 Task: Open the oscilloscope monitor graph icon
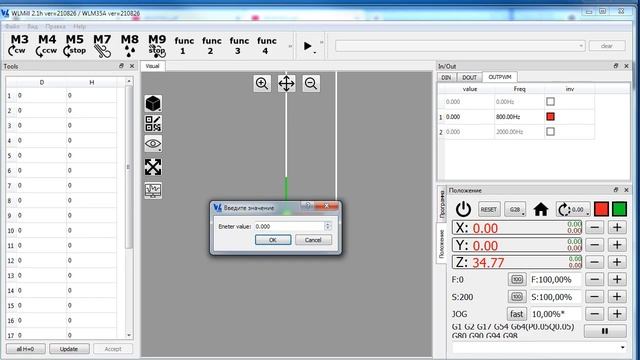coord(153,190)
